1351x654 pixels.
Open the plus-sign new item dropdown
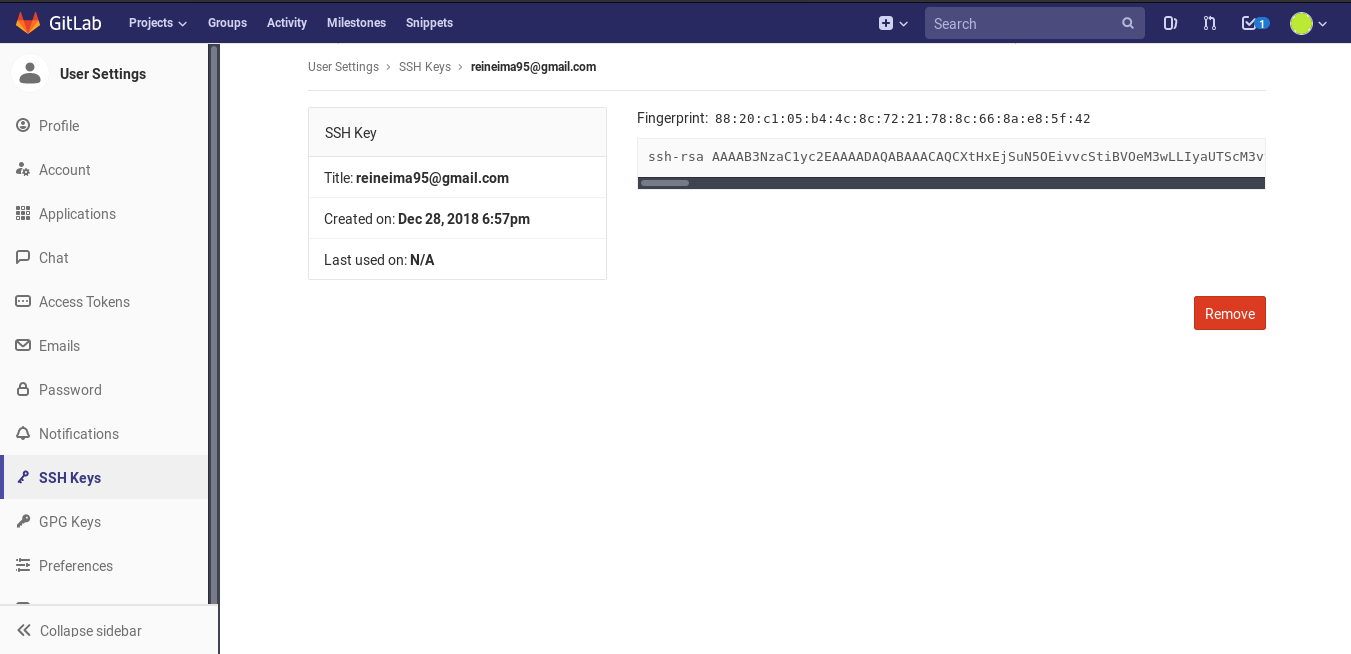coord(891,22)
